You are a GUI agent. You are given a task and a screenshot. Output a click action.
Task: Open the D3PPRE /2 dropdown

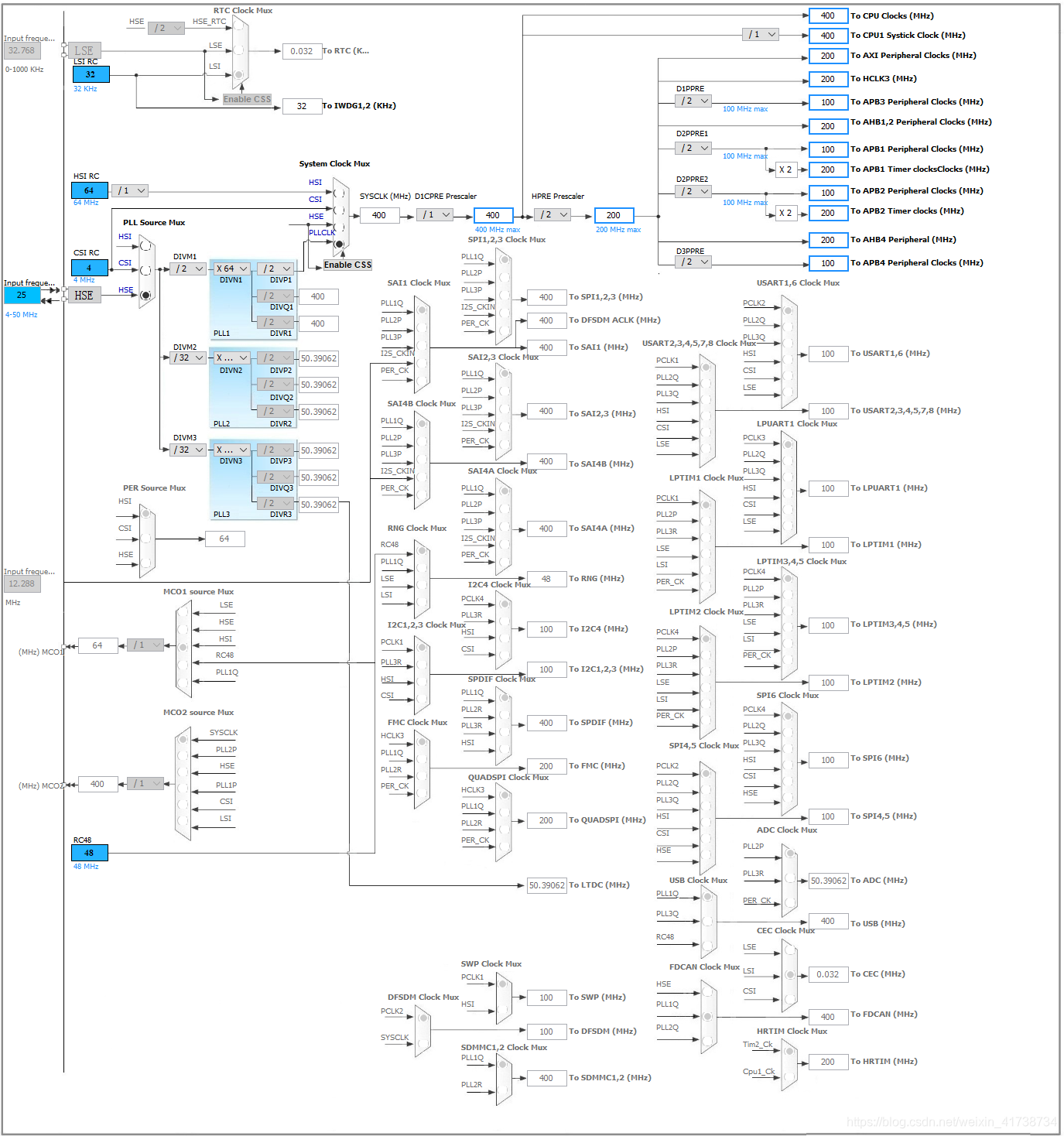(x=693, y=262)
